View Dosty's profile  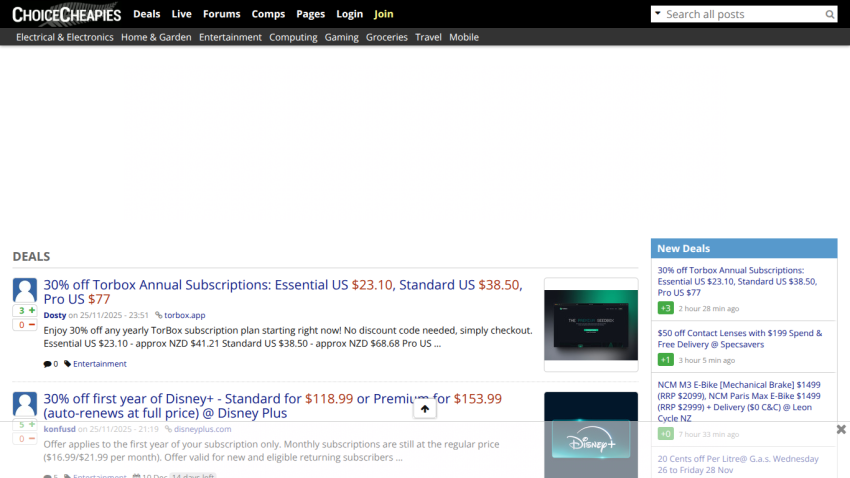[x=55, y=315]
